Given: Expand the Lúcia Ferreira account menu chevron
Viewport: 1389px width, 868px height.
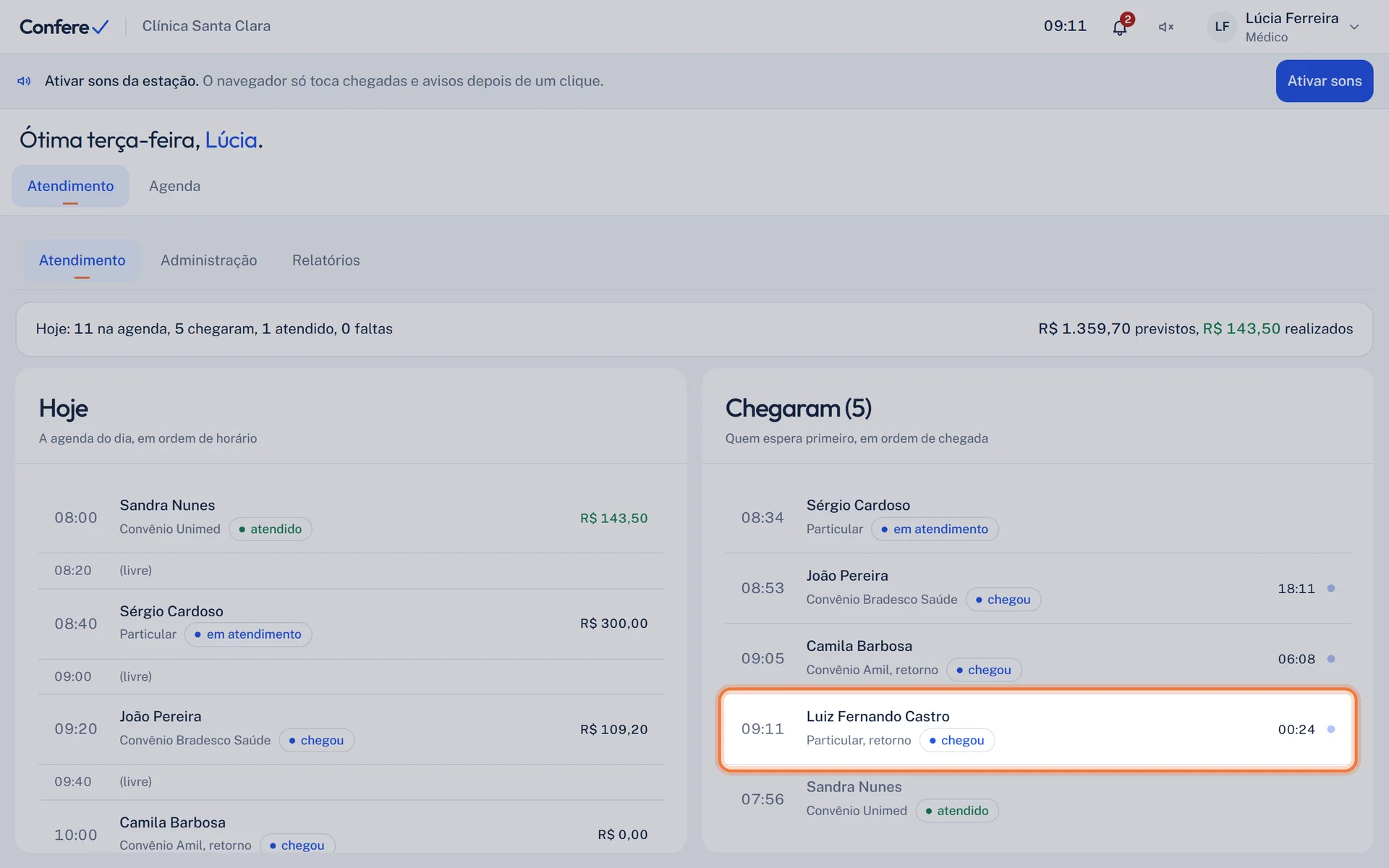Looking at the screenshot, I should pyautogui.click(x=1354, y=27).
